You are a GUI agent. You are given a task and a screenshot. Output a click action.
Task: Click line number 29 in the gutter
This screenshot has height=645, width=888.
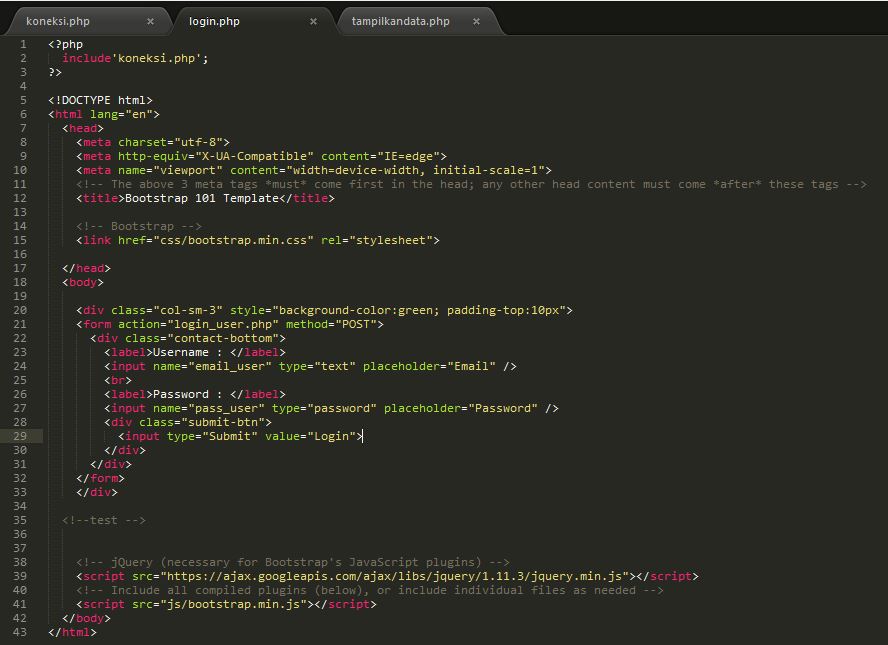tap(20, 436)
